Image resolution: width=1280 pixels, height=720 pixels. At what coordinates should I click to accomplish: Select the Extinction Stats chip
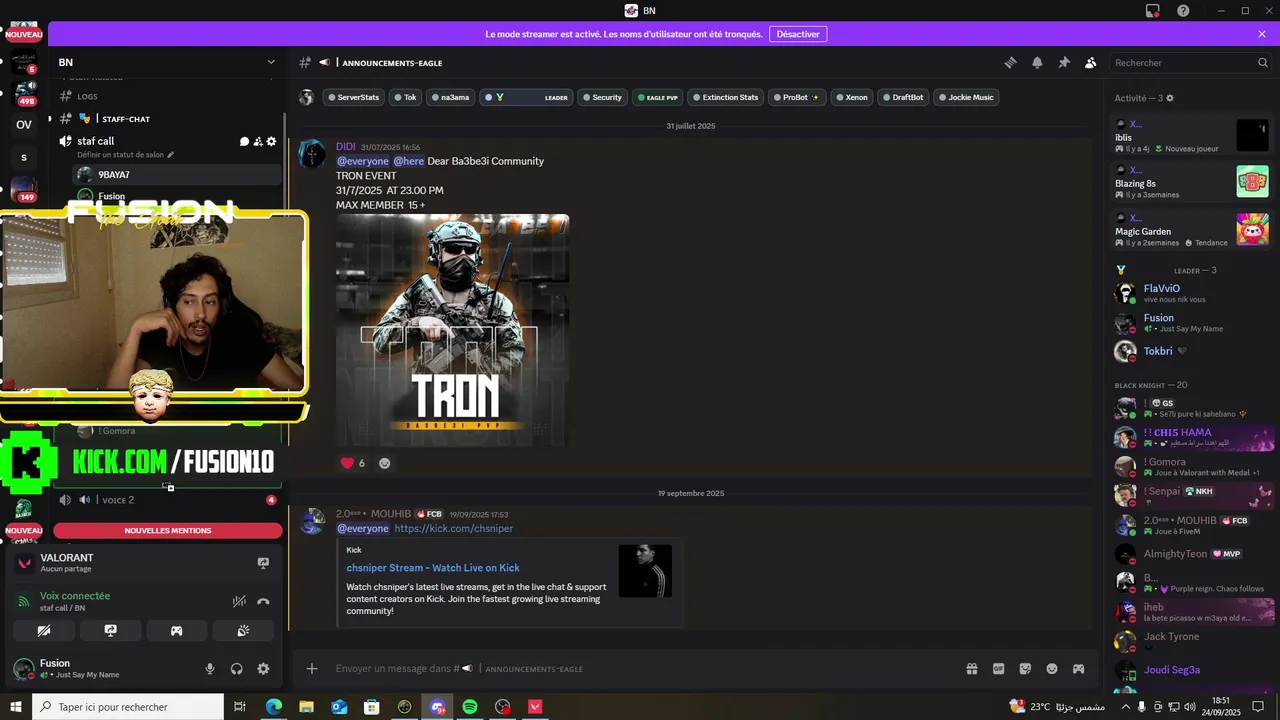(x=726, y=98)
